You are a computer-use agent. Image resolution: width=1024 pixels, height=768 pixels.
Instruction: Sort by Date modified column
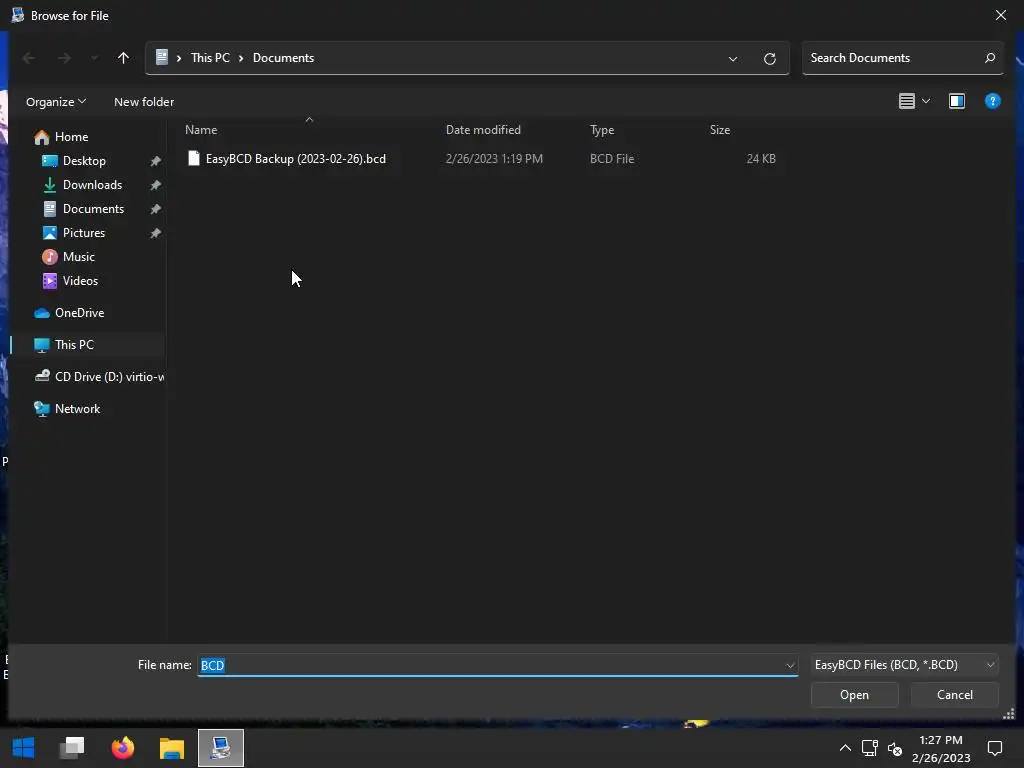click(483, 130)
